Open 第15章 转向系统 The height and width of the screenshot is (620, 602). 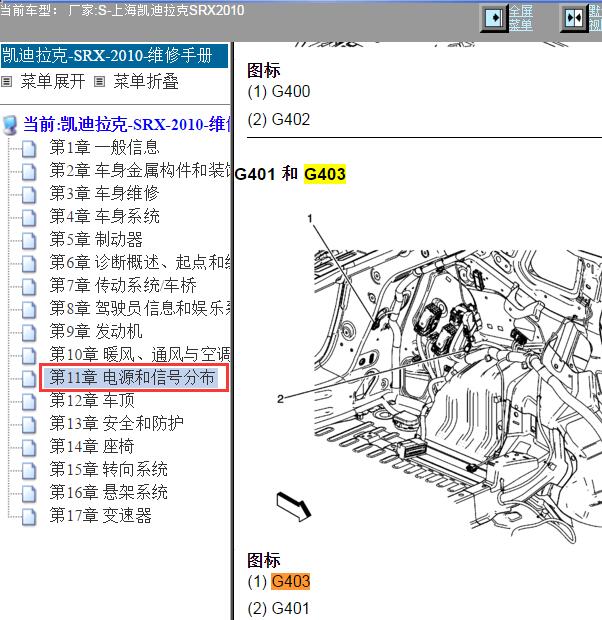(x=108, y=469)
